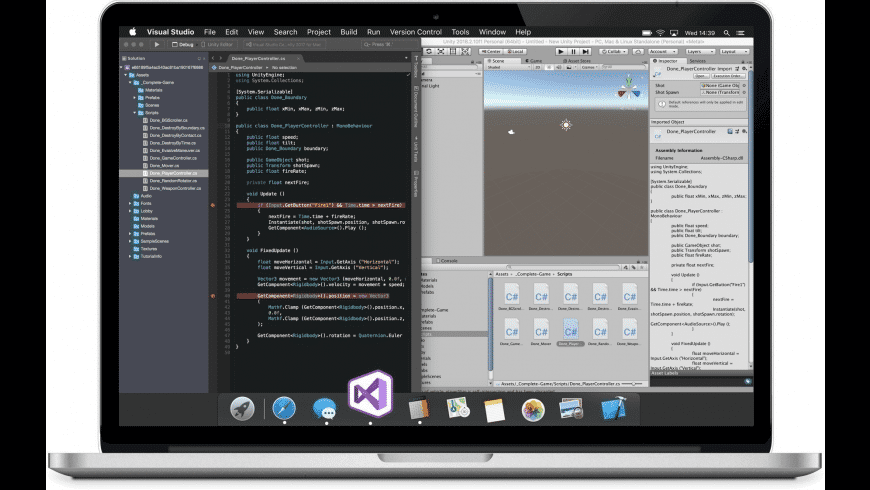Viewport: 870px width, 490px height.
Task: Open Spotlight search in menu bar
Action: tap(726, 33)
